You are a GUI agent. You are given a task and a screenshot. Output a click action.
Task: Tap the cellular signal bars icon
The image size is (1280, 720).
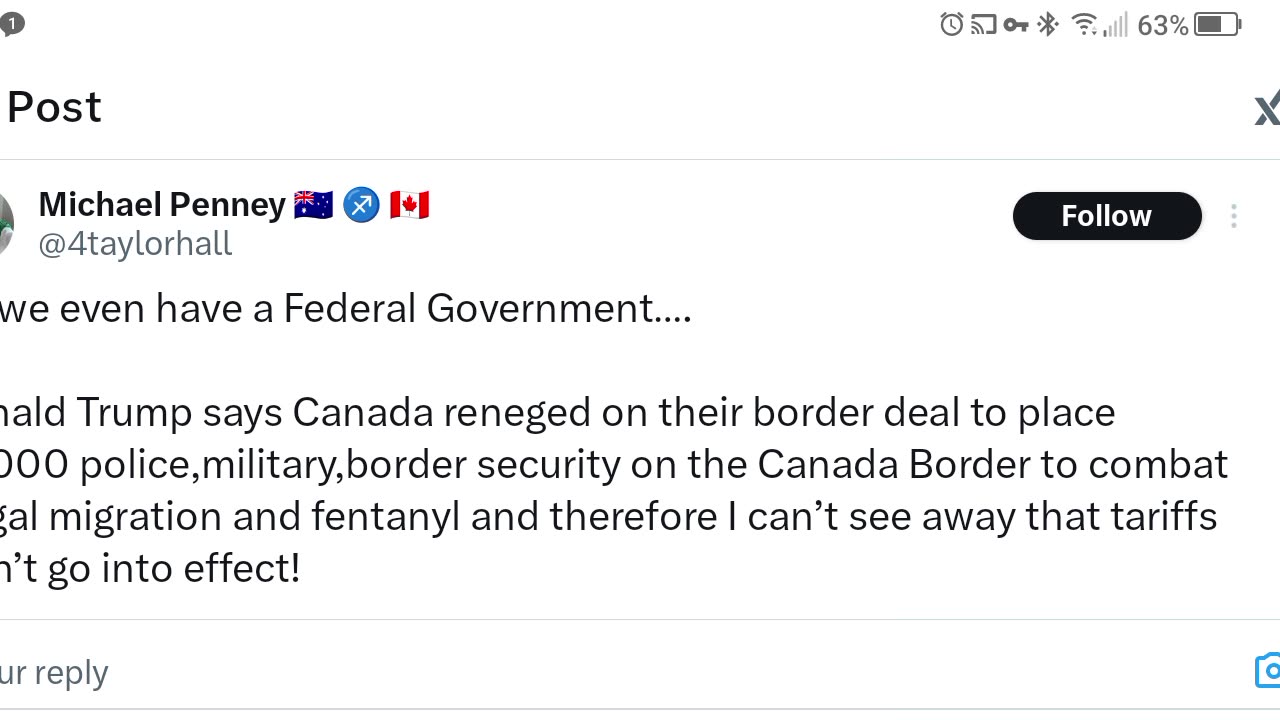1116,24
